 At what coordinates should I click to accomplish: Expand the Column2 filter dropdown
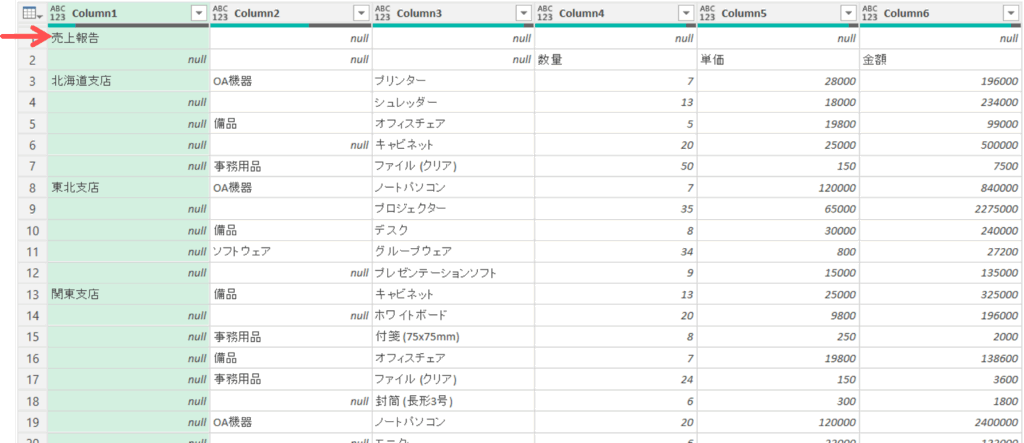tap(360, 13)
